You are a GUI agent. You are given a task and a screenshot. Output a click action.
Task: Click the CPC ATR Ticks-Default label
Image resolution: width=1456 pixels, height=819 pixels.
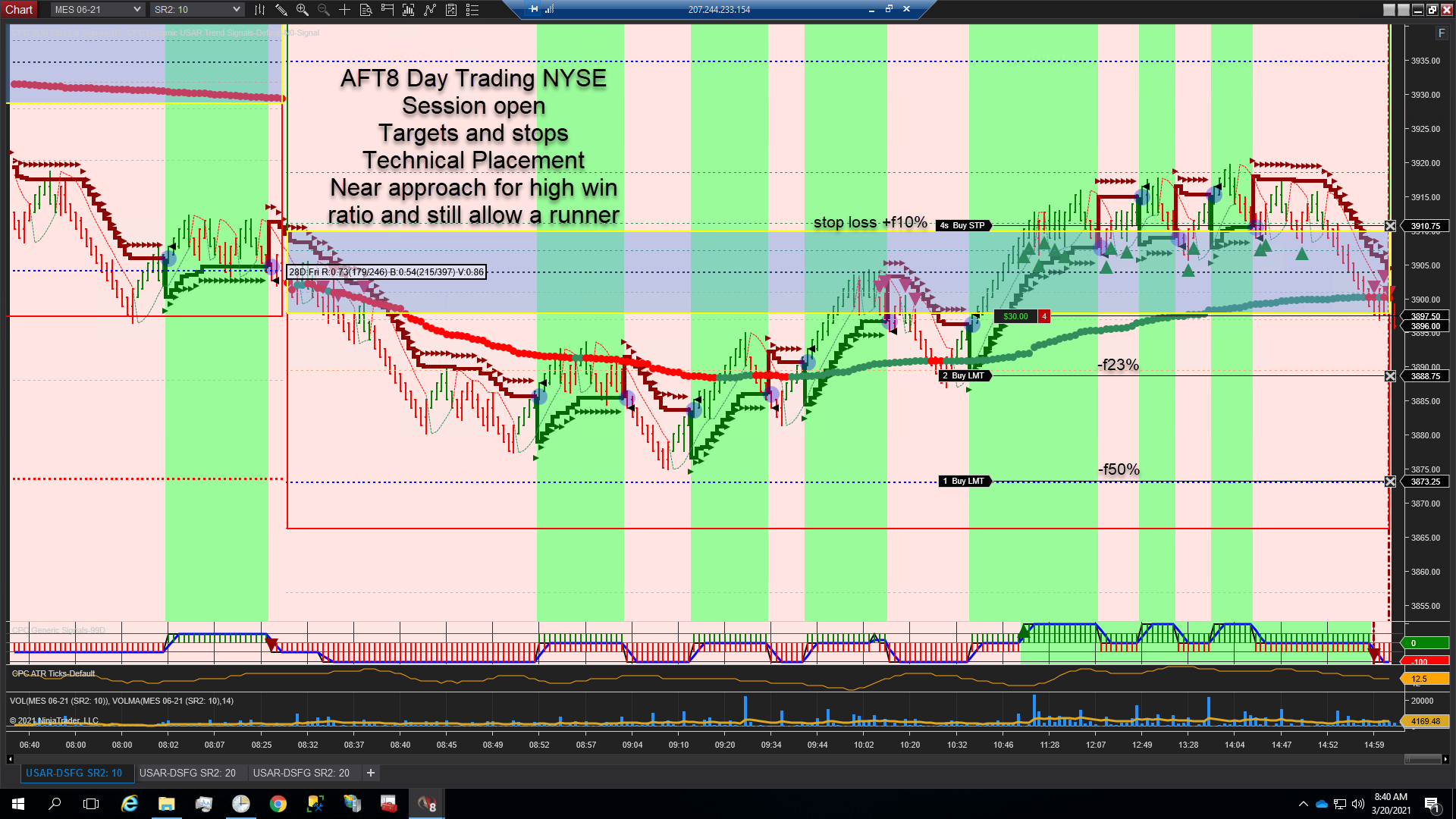click(x=53, y=673)
